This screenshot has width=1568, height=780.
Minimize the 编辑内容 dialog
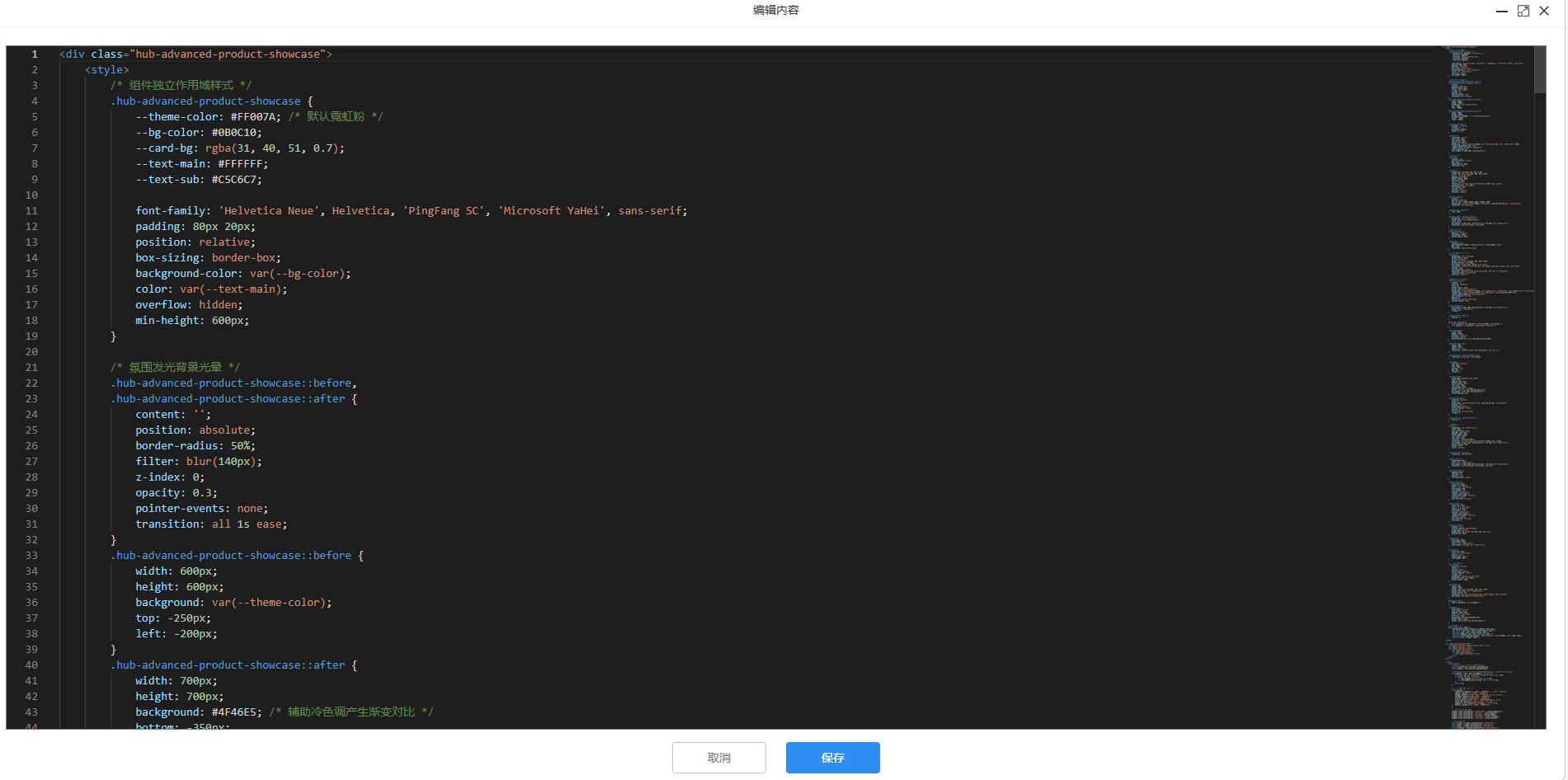click(1502, 11)
